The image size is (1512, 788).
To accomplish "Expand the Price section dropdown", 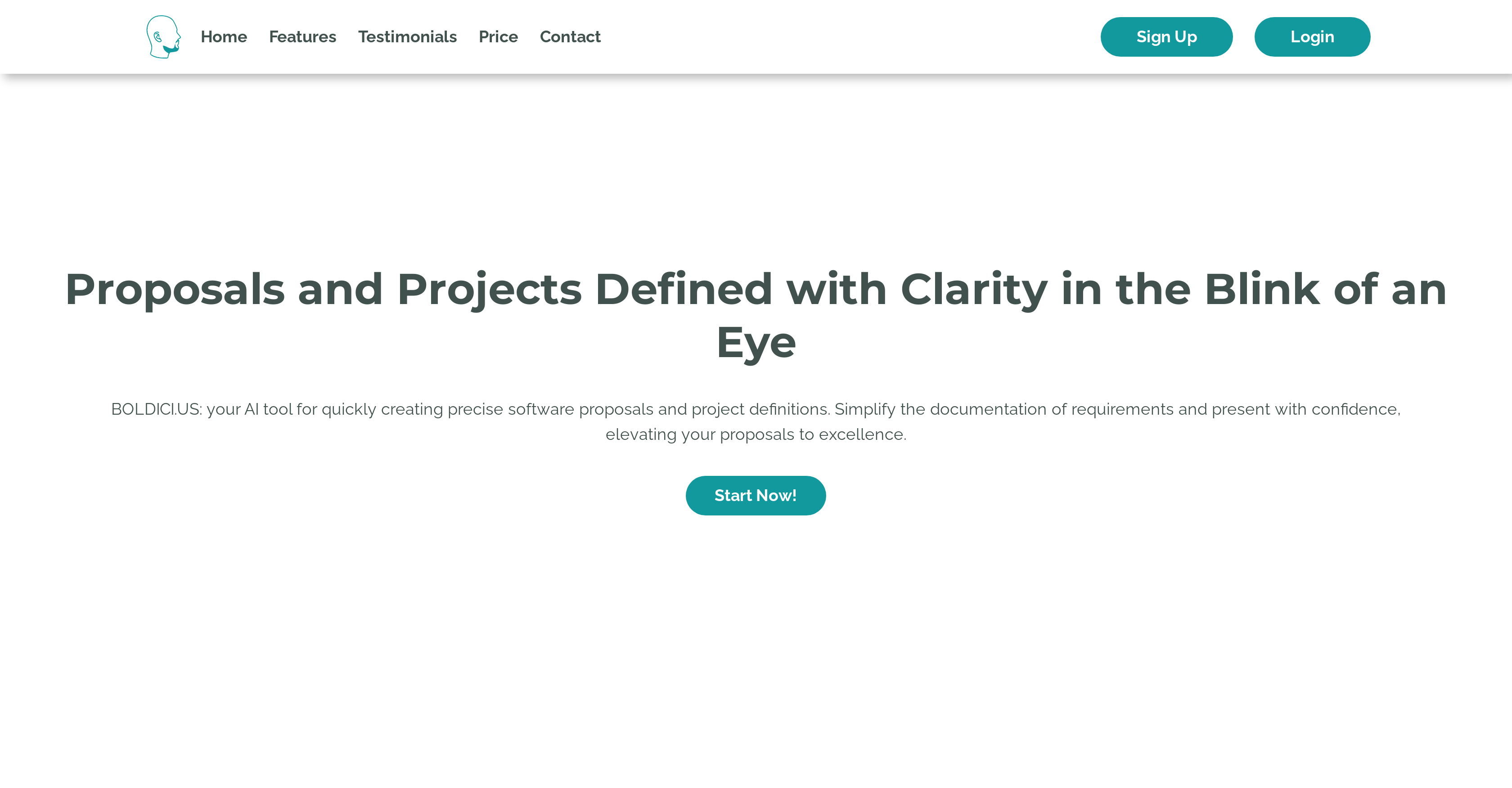I will 498,37.
